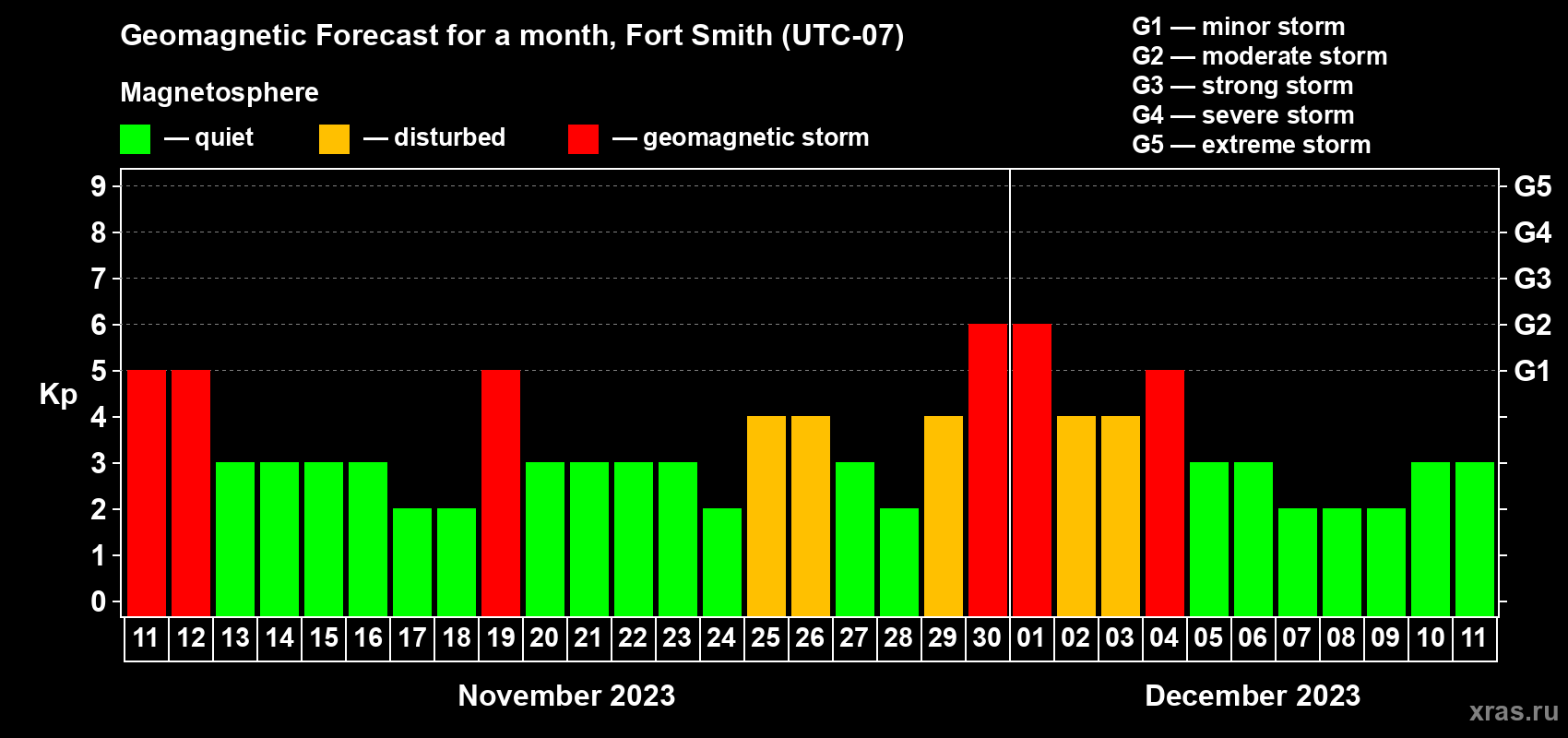This screenshot has height=738, width=1568.
Task: Click the G4 label on right axis
Action: coord(1533,232)
